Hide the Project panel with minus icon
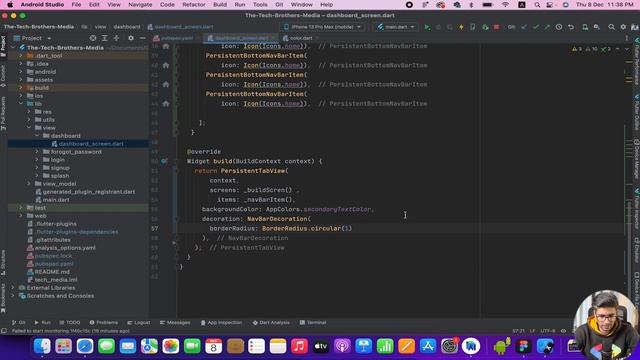The width and height of the screenshot is (640, 360). [142, 38]
